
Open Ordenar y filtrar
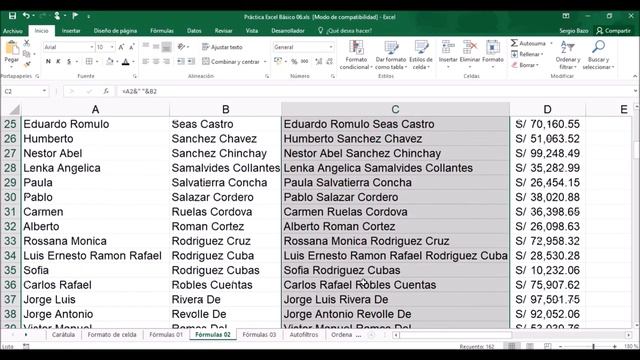point(568,55)
